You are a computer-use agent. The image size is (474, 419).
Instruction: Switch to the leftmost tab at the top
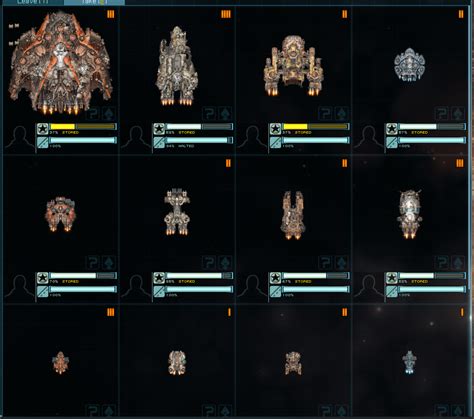click(x=32, y=2)
